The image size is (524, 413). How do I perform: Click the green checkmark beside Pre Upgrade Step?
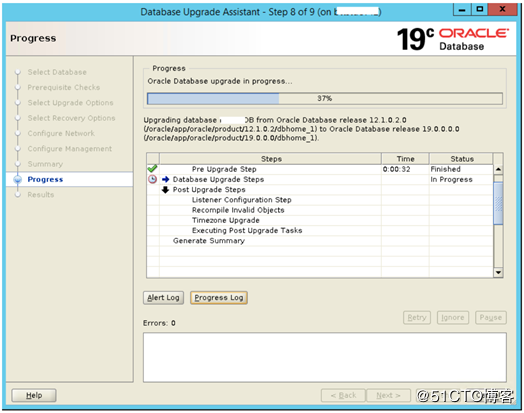point(152,169)
